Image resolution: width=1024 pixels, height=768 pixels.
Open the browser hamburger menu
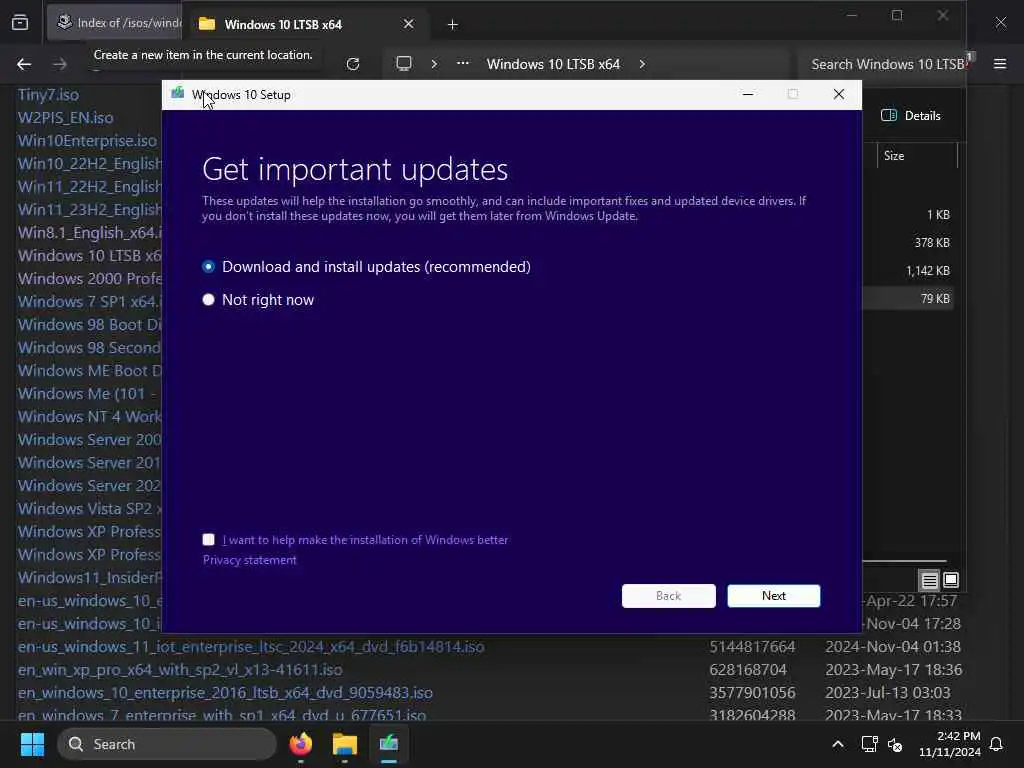1000,63
